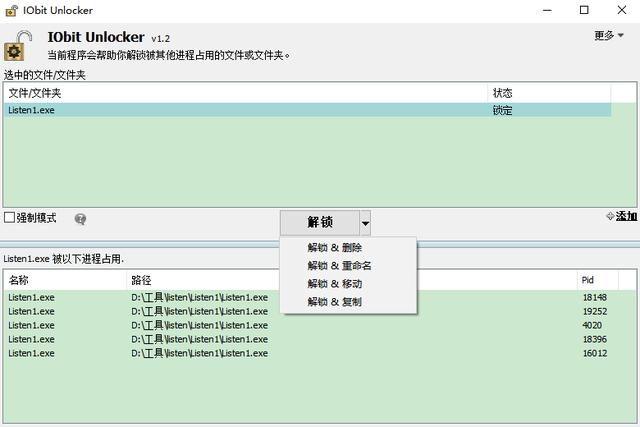Click the 添加 plus icon
640x427 pixels.
click(x=610, y=216)
